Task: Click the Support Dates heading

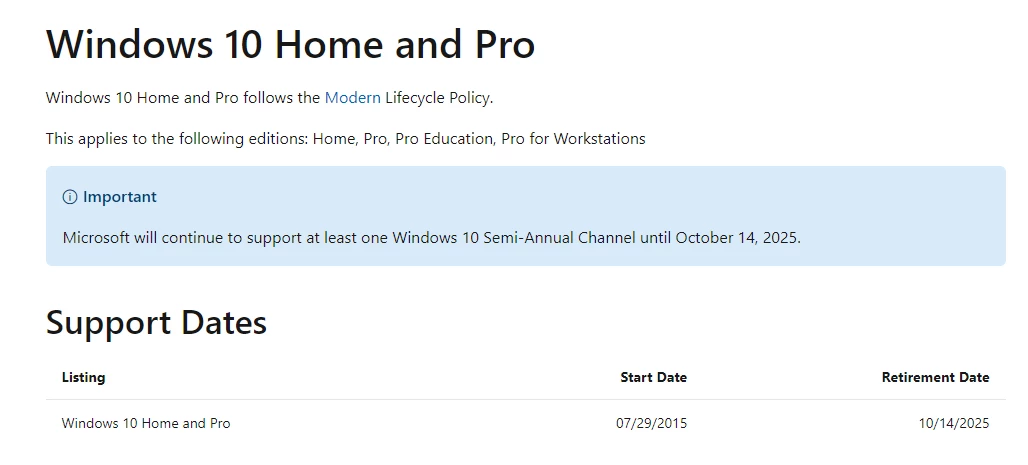Action: coord(156,323)
